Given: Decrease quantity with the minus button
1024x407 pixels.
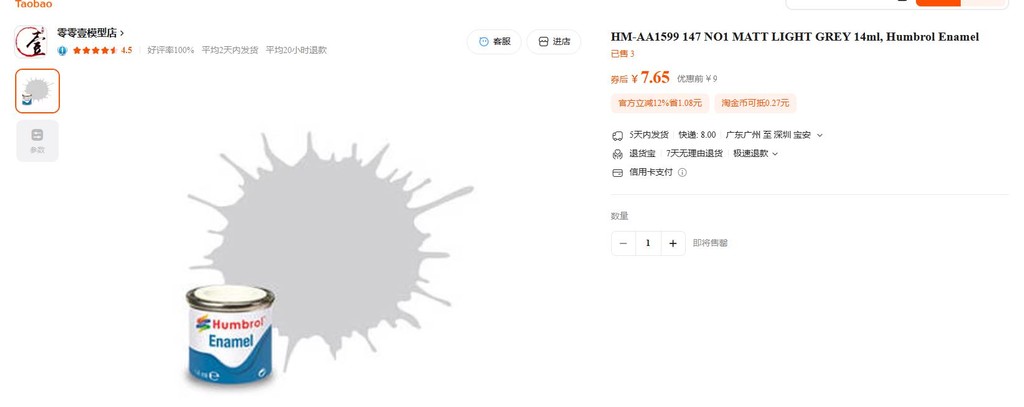Looking at the screenshot, I should click(623, 243).
